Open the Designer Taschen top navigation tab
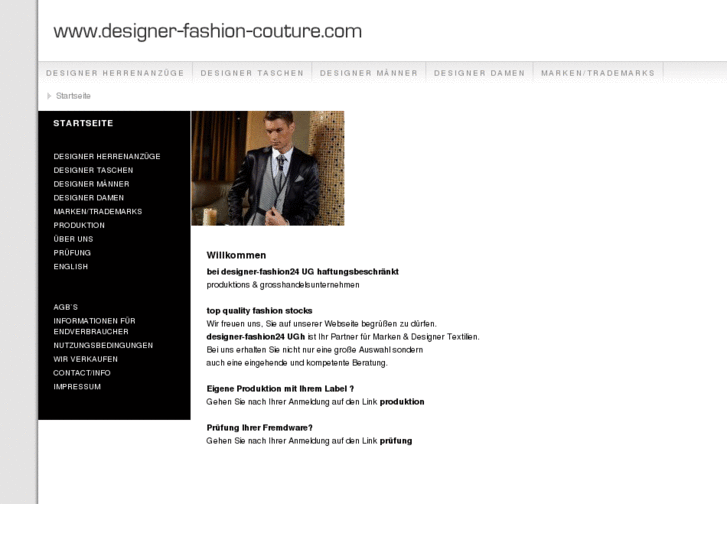Screen dimensions: 727x545 (252, 73)
